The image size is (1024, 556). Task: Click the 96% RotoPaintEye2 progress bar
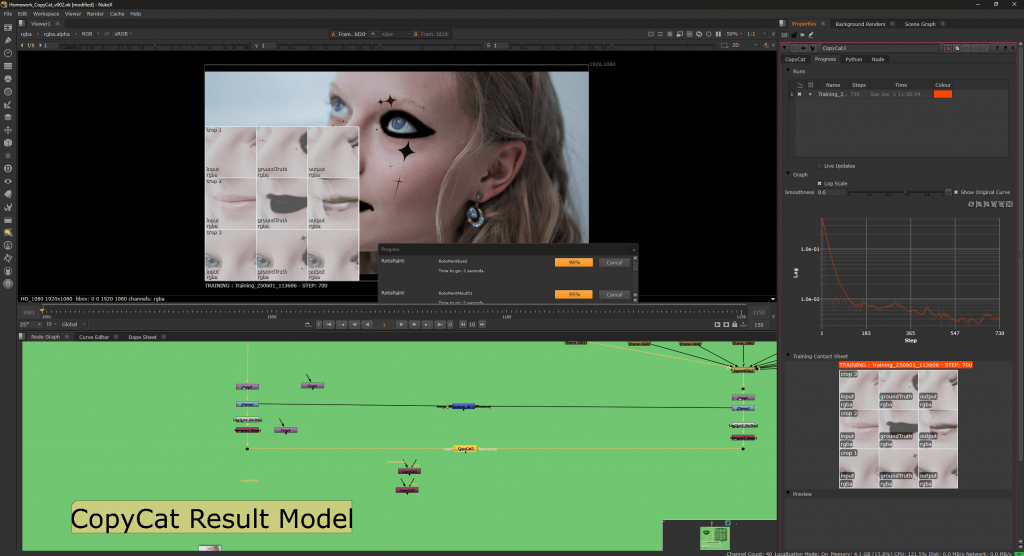[x=573, y=263]
